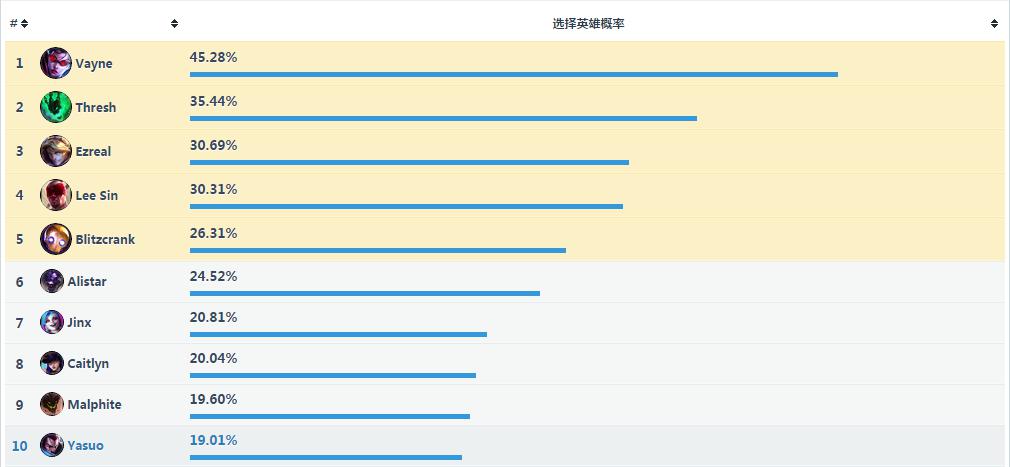
Task: Open the Yasuo name link
Action: pyautogui.click(x=86, y=446)
